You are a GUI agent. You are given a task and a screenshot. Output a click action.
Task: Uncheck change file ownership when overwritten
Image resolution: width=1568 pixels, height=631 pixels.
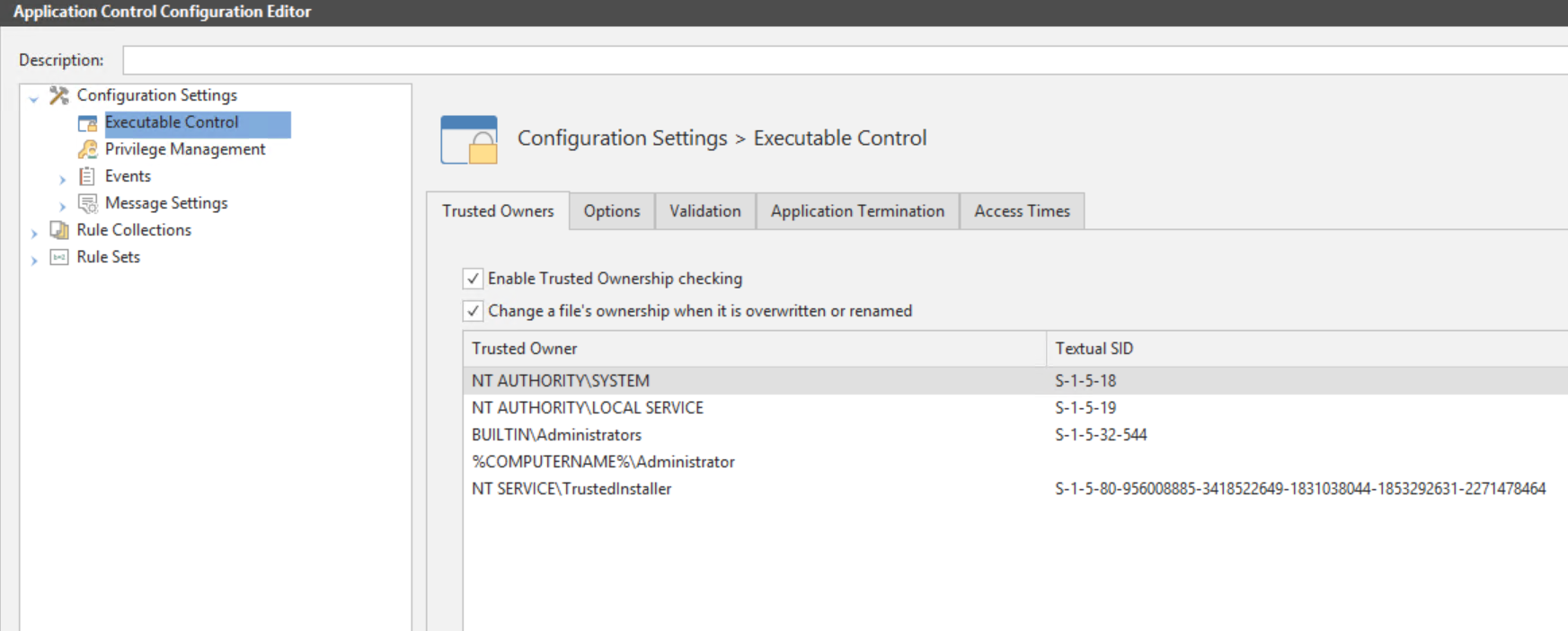[473, 311]
